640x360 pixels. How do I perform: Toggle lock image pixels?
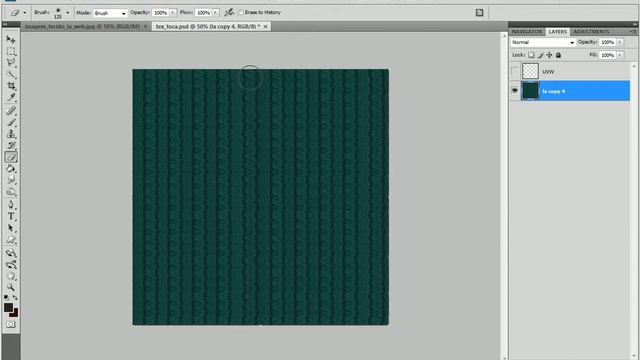(540, 55)
